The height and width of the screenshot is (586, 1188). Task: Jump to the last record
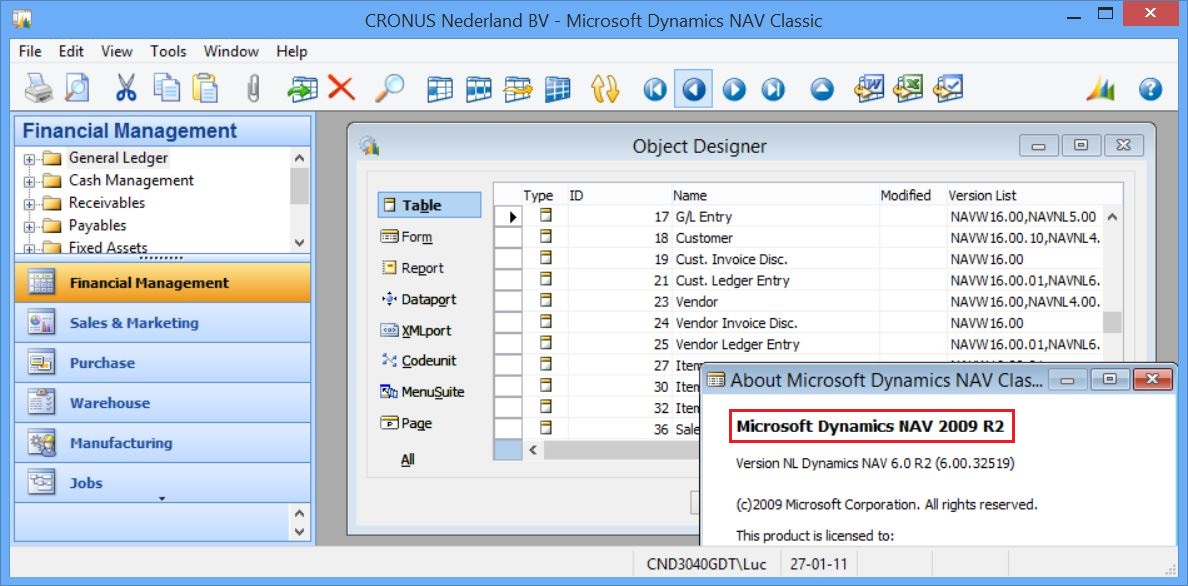pos(773,89)
